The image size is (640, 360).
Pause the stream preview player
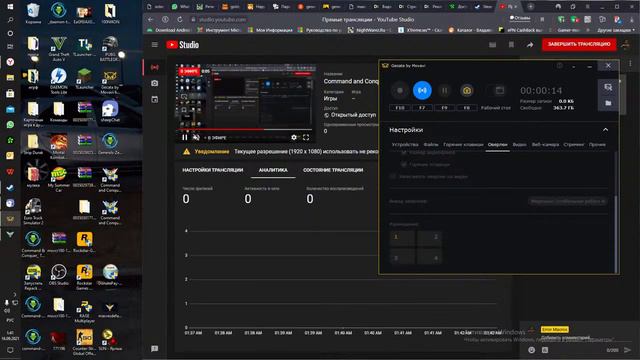(184, 138)
